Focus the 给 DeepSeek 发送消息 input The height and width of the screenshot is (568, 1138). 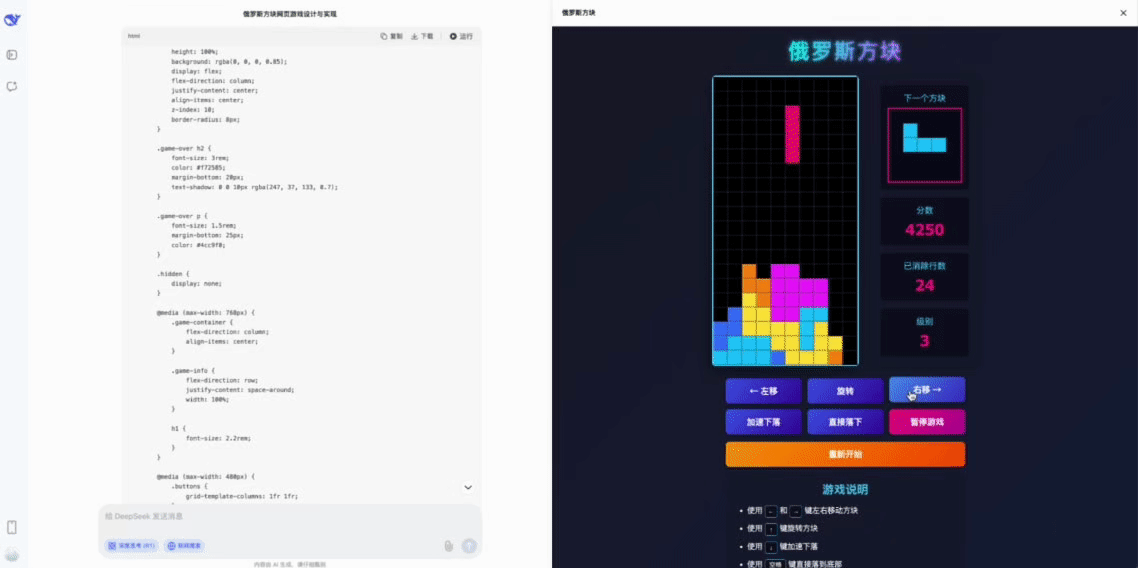click(x=290, y=516)
